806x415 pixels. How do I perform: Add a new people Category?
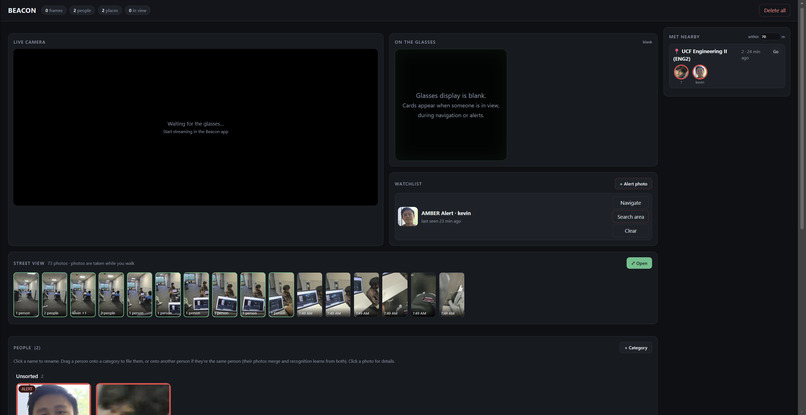[x=635, y=348]
